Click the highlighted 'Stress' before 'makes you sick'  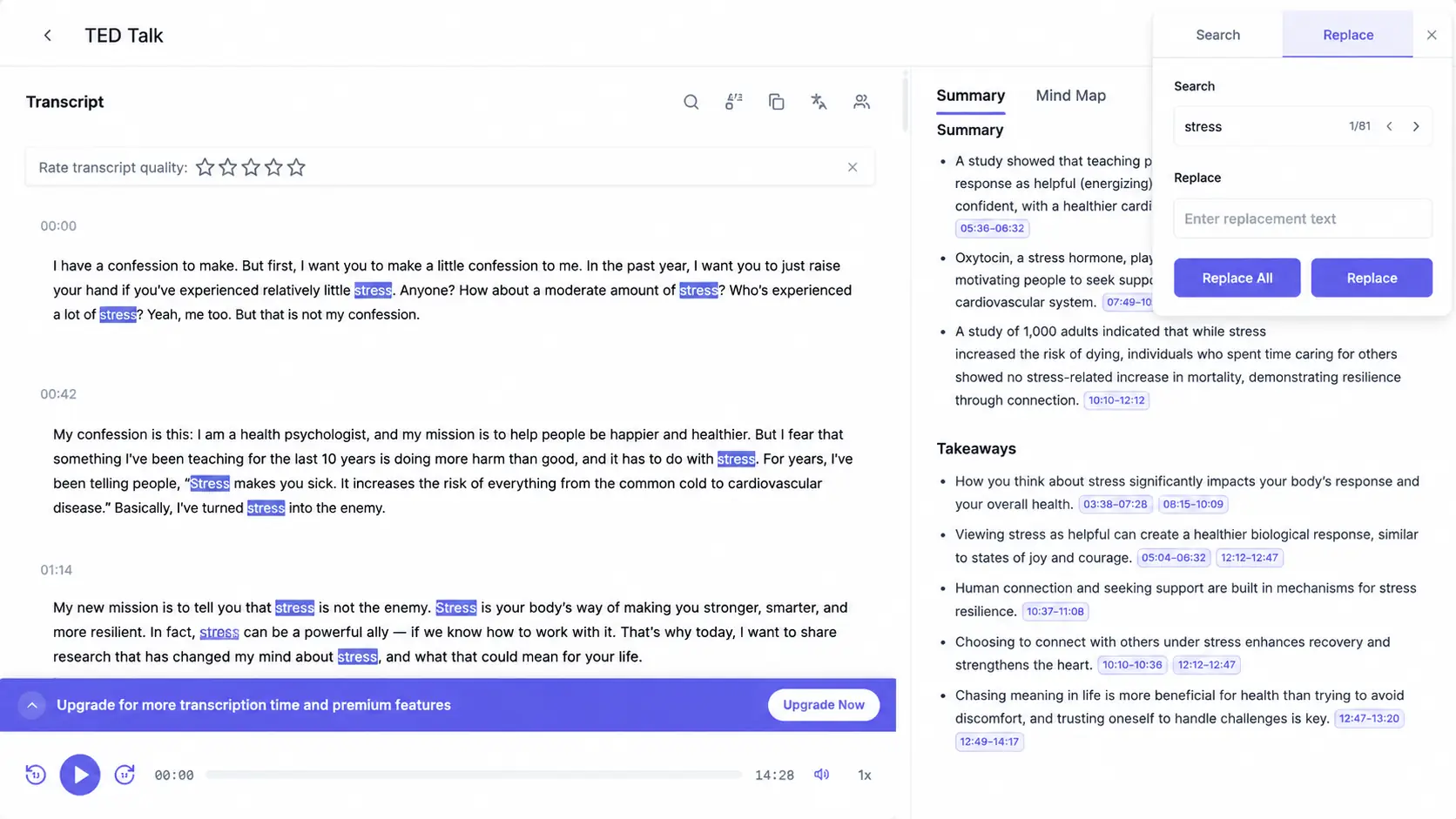pos(210,483)
